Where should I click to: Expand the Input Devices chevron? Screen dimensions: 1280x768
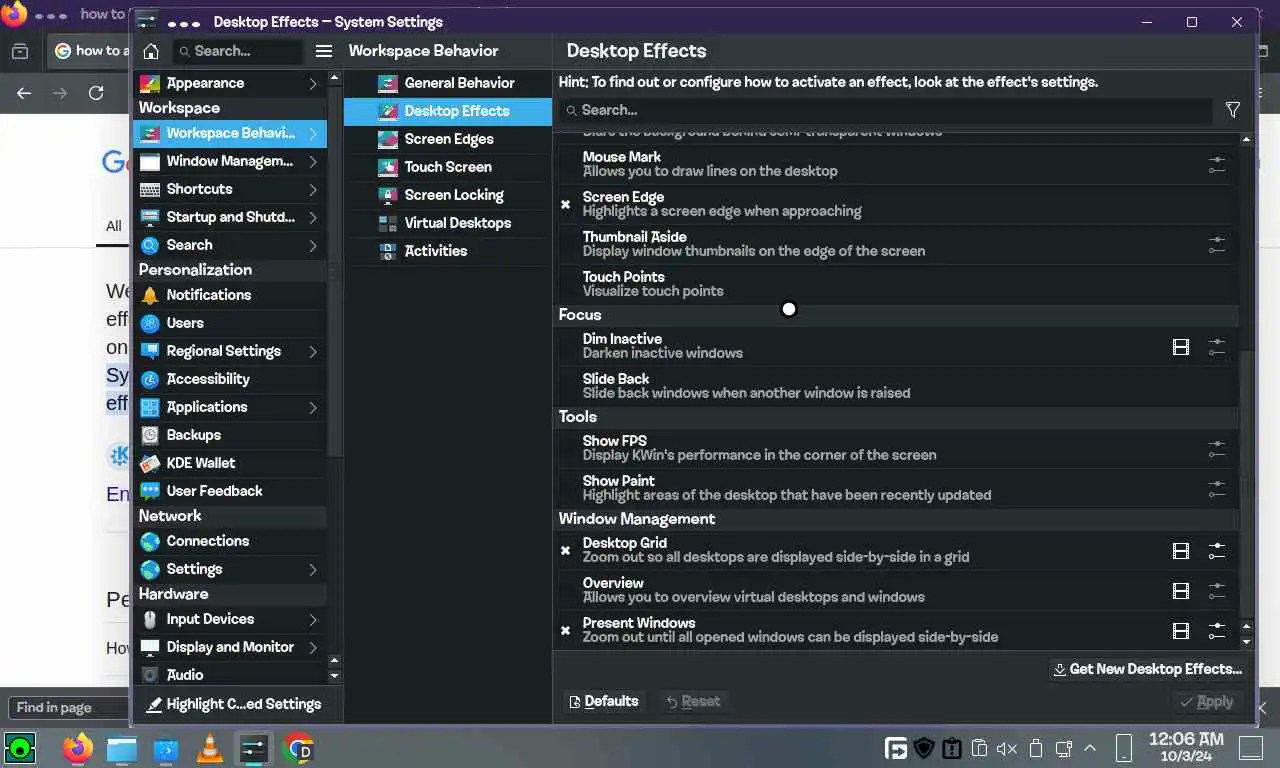click(x=313, y=619)
